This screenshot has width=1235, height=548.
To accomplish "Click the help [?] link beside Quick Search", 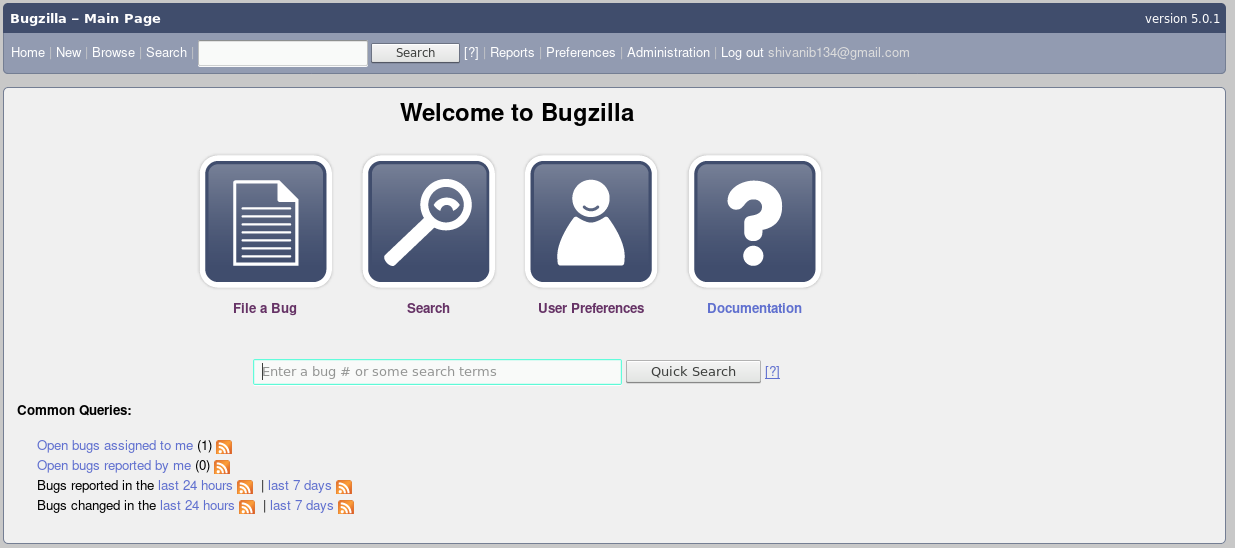I will tap(772, 372).
